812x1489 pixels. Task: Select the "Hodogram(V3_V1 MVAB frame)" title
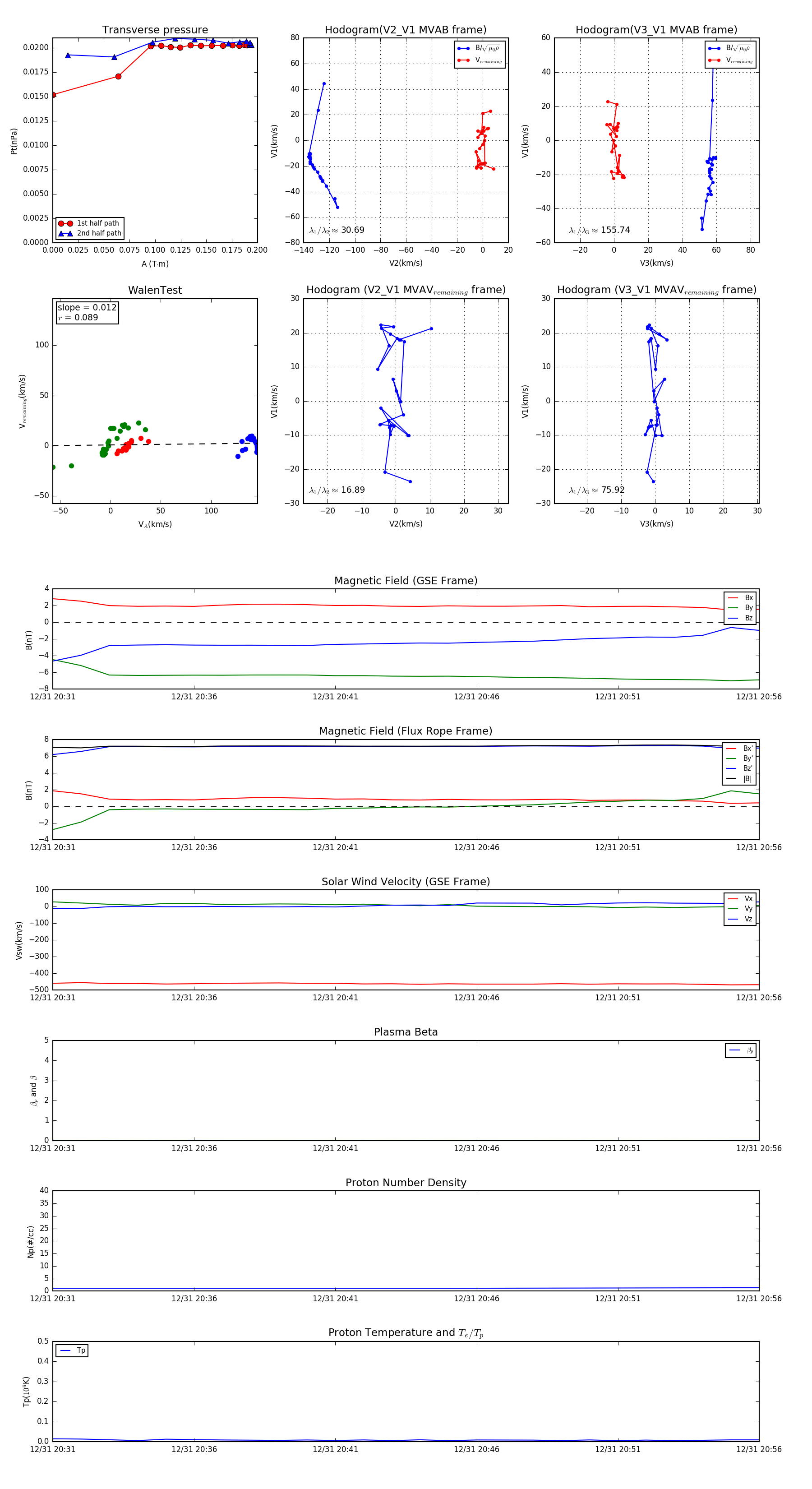point(656,30)
